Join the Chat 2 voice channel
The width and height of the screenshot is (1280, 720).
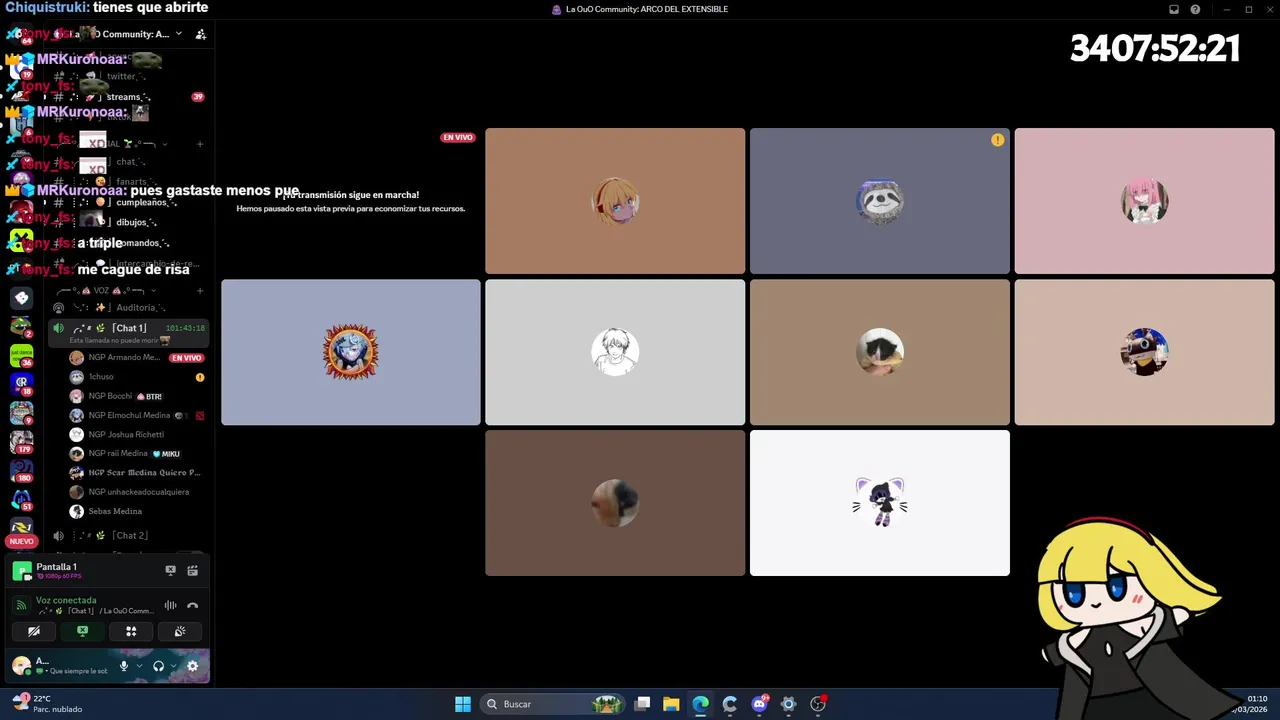click(x=128, y=535)
